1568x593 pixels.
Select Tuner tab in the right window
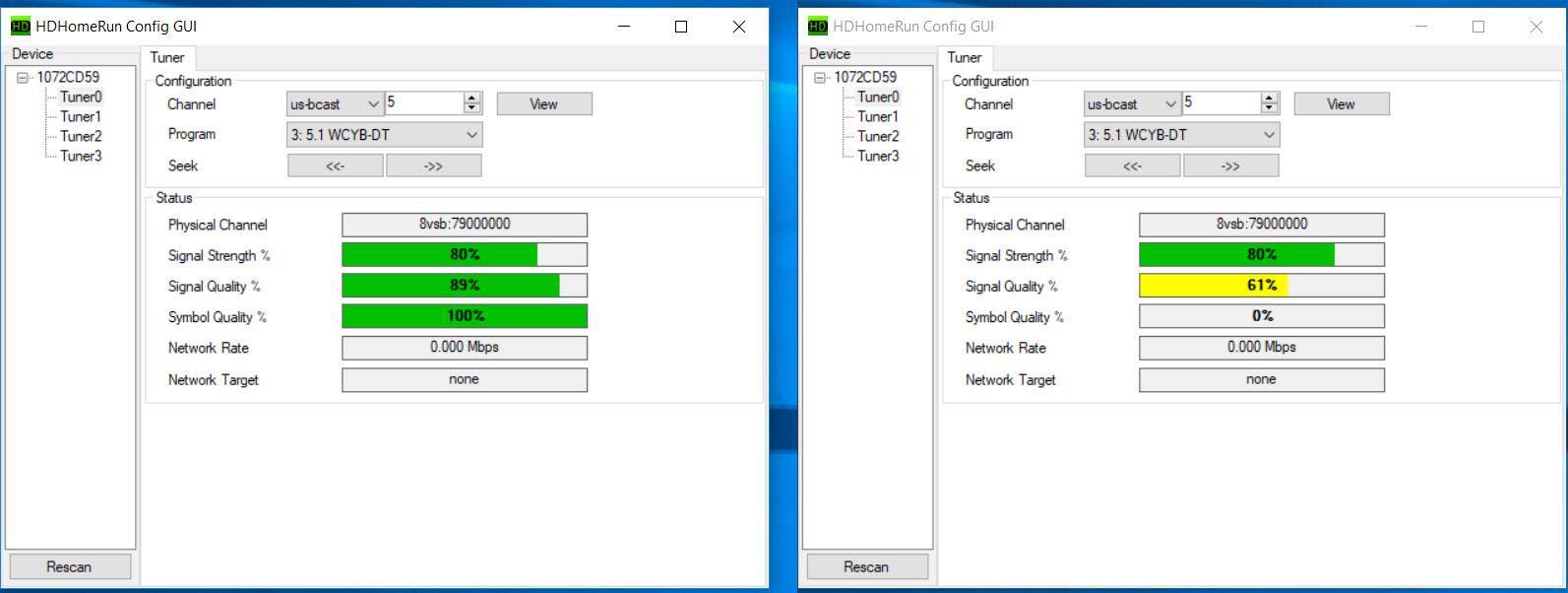[x=965, y=58]
